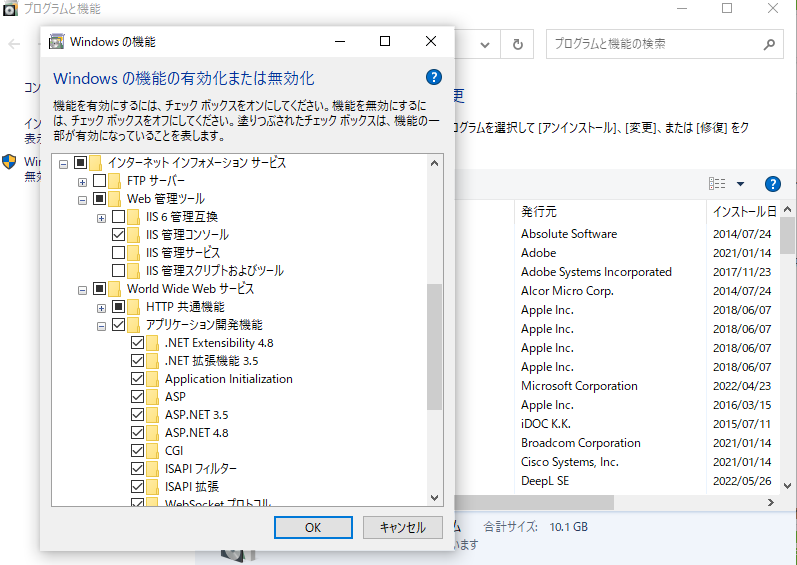
Task: Click feature tree scroll down arrow
Action: pos(434,498)
